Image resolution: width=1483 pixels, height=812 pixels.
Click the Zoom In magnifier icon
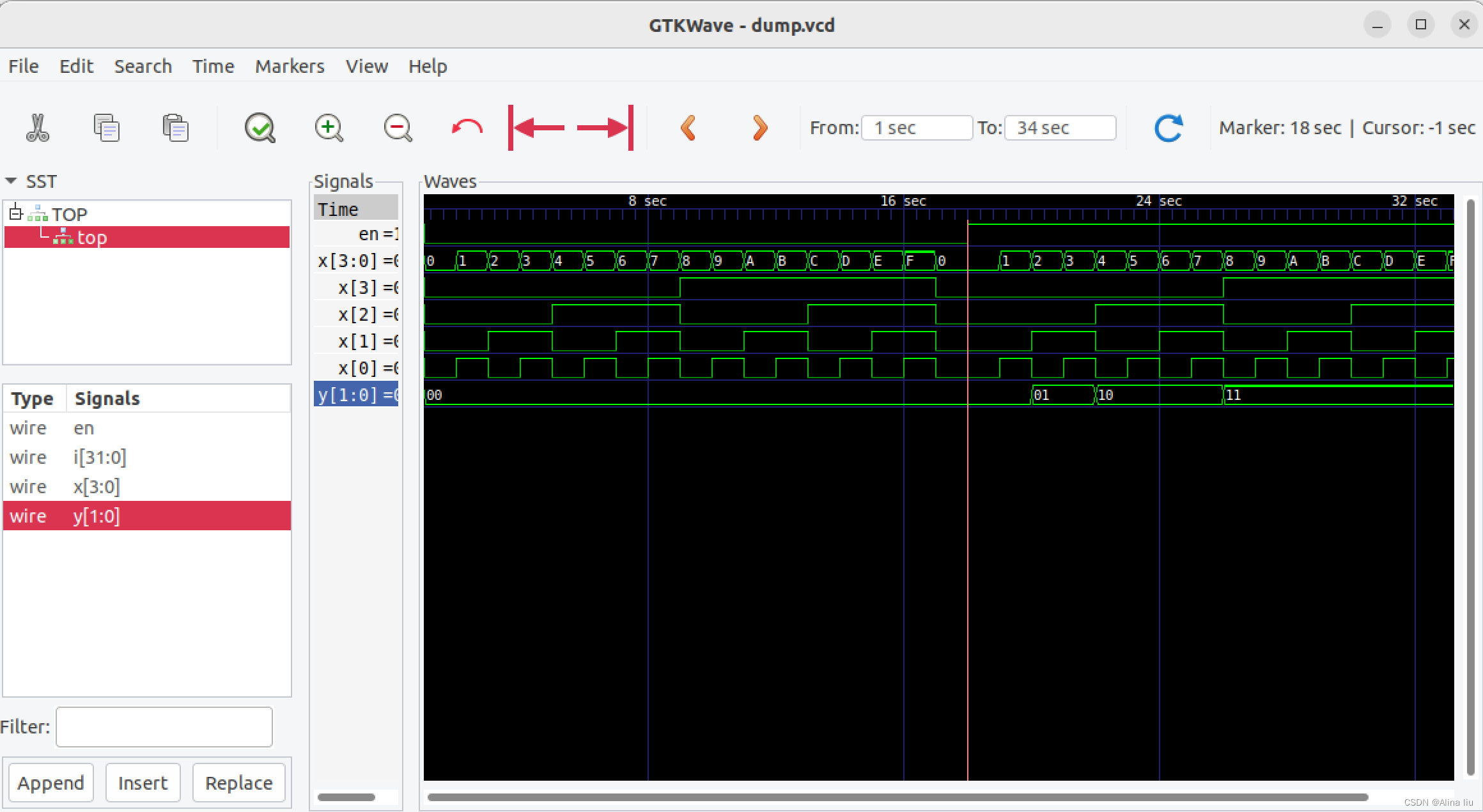329,128
